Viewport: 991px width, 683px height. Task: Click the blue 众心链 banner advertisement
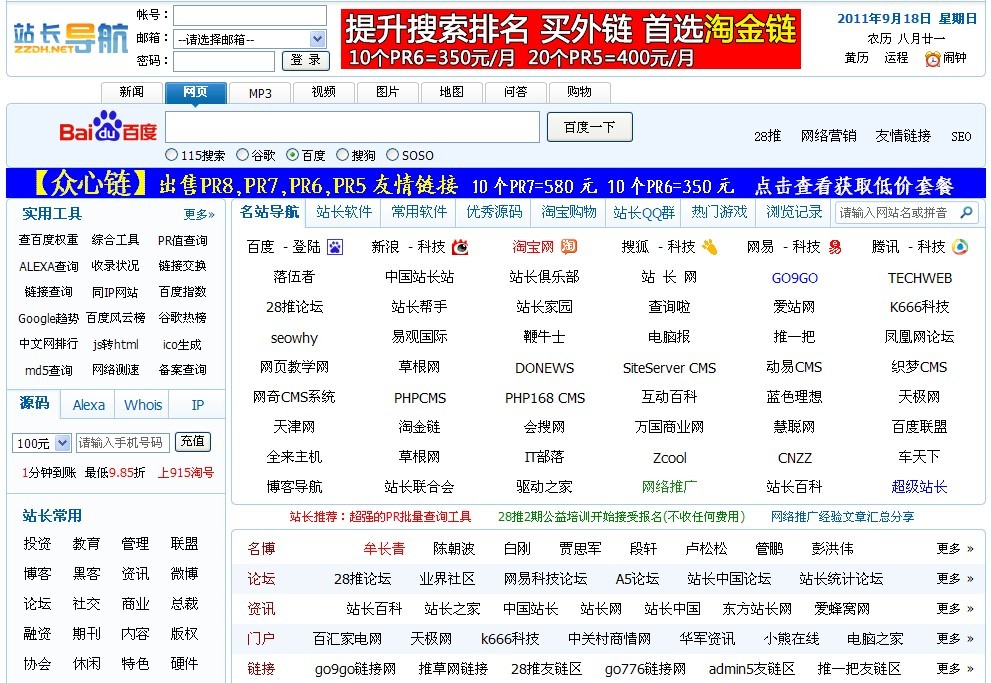click(496, 184)
